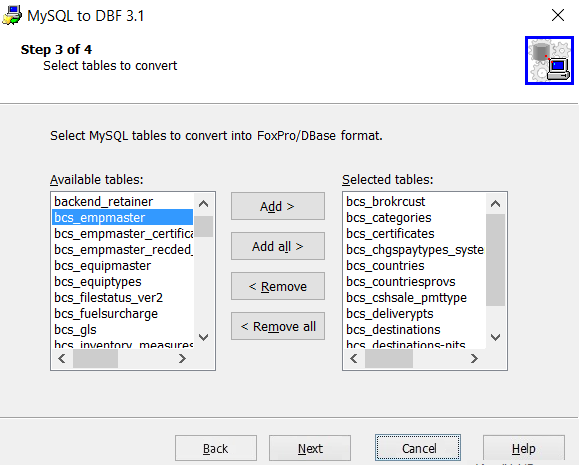The height and width of the screenshot is (465, 579).
Task: Click the < Remove button
Action: point(278,286)
